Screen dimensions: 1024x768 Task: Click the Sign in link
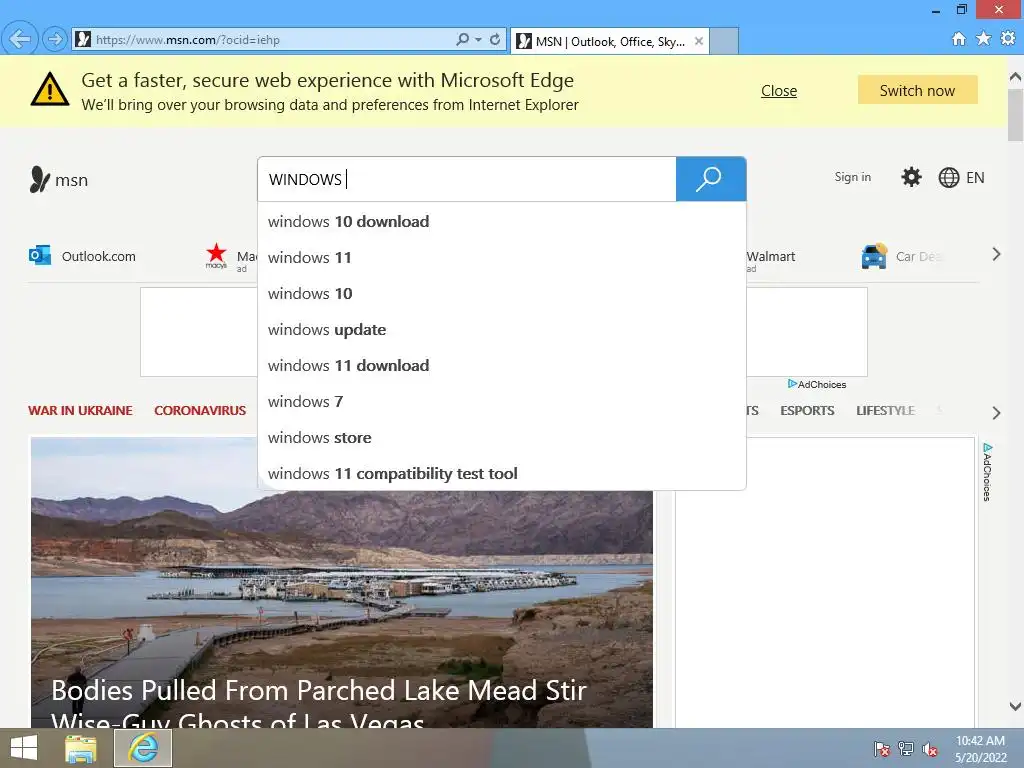pos(852,177)
